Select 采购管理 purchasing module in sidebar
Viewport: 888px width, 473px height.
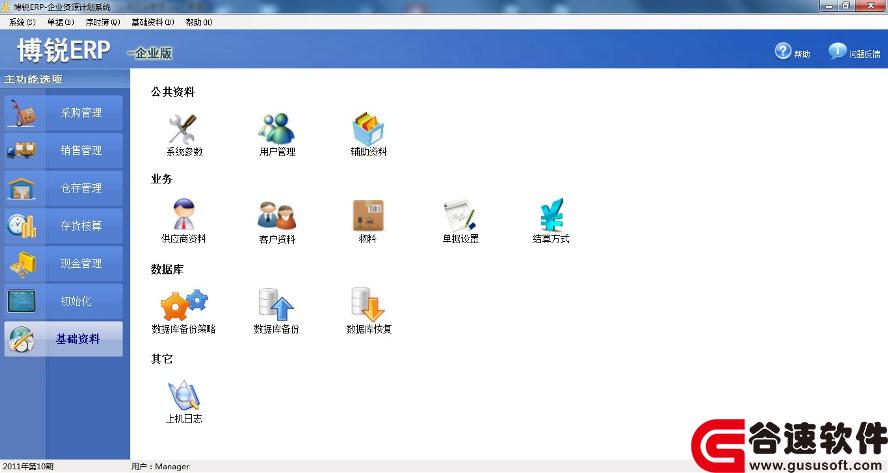click(63, 113)
